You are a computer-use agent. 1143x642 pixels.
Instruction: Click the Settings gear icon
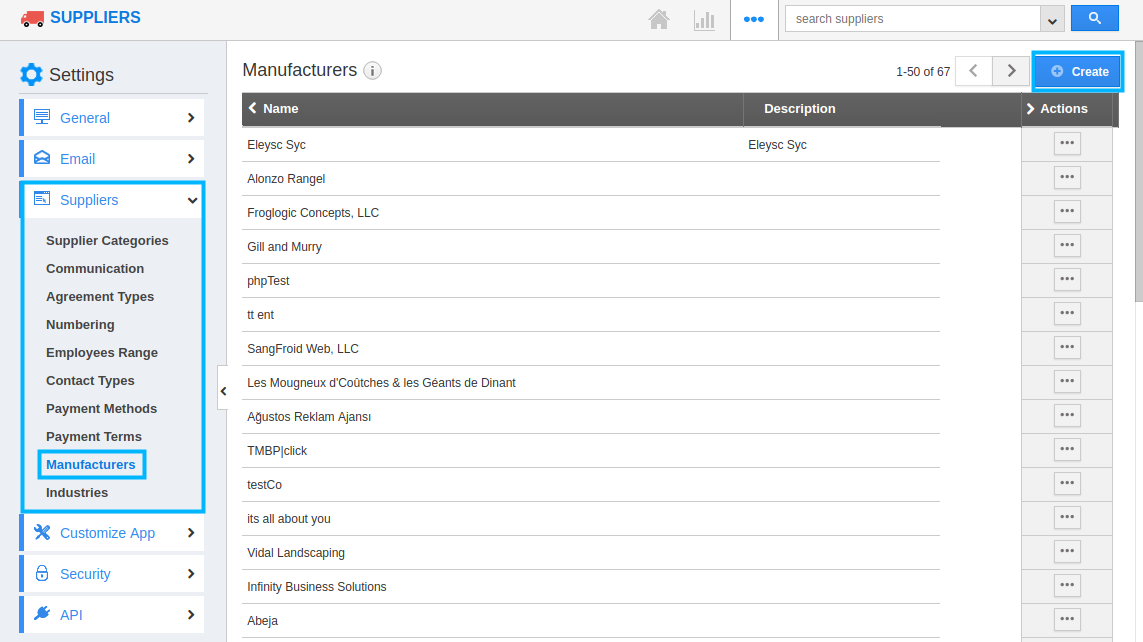(x=31, y=74)
